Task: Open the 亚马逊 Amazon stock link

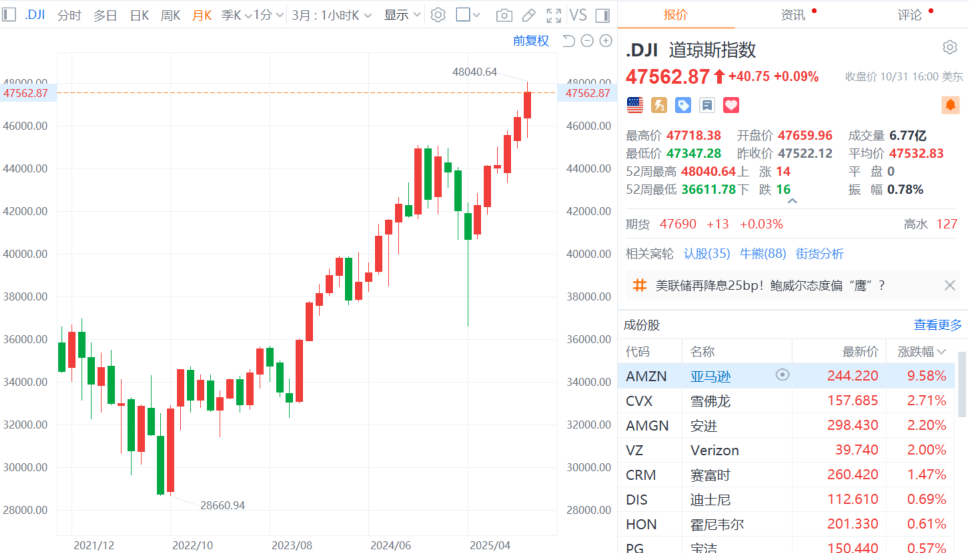Action: (710, 376)
